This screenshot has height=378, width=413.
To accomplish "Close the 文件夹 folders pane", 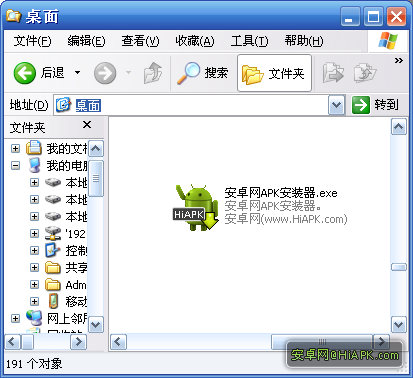I will [87, 125].
